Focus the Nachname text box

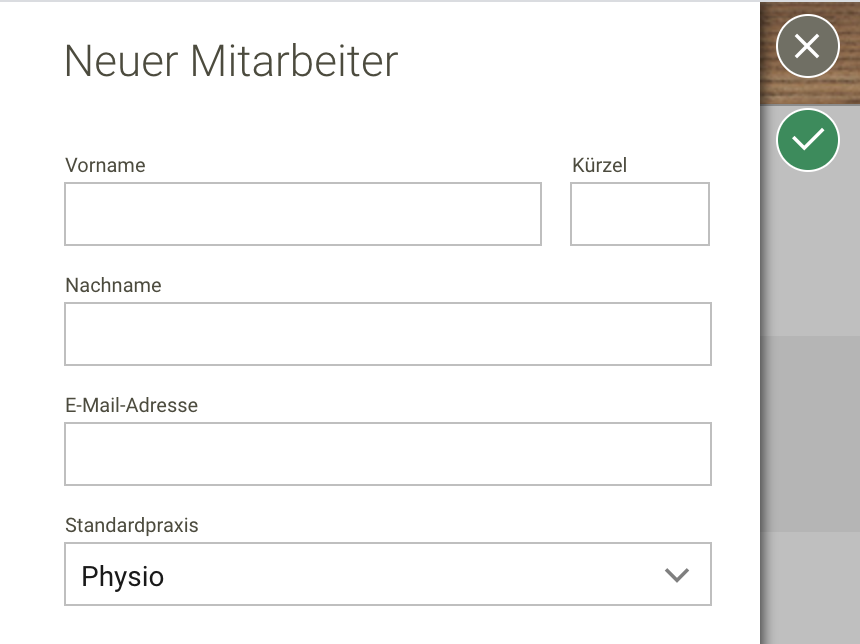point(388,333)
